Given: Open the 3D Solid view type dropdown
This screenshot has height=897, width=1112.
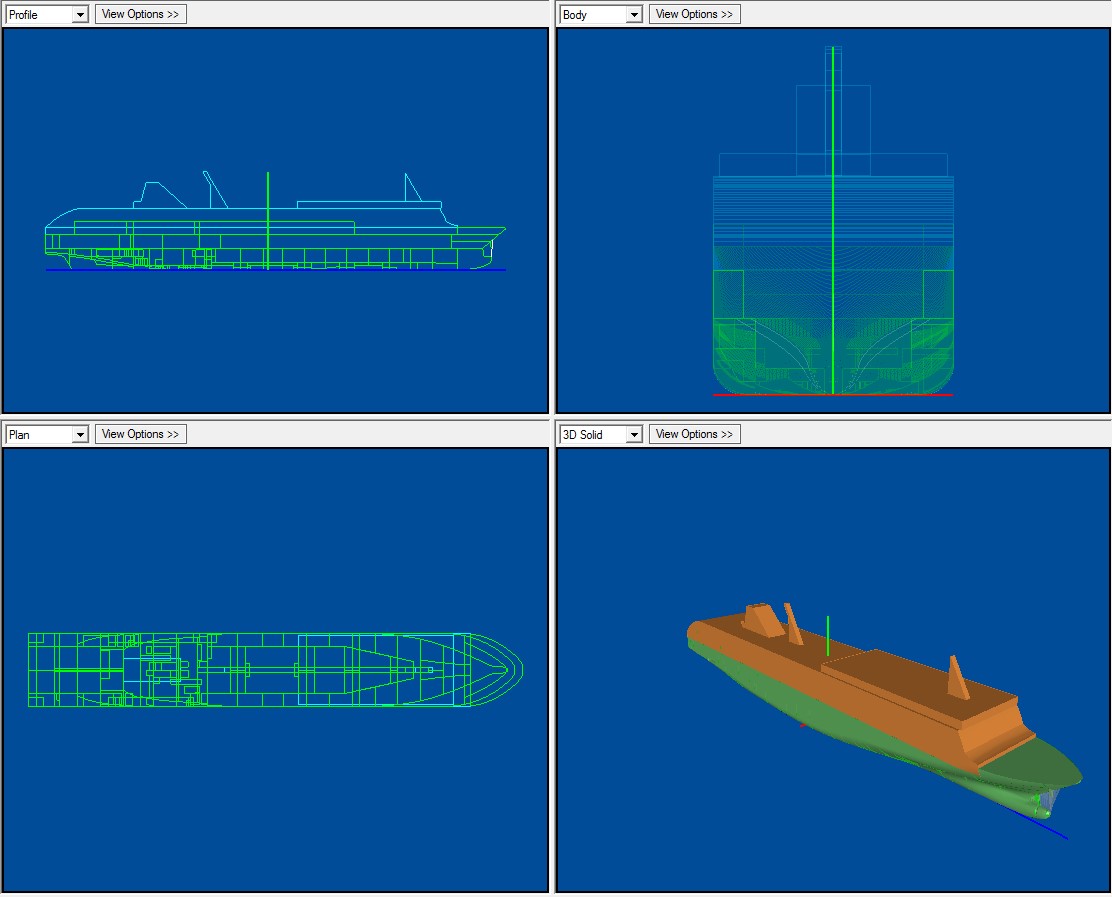Looking at the screenshot, I should pos(633,435).
